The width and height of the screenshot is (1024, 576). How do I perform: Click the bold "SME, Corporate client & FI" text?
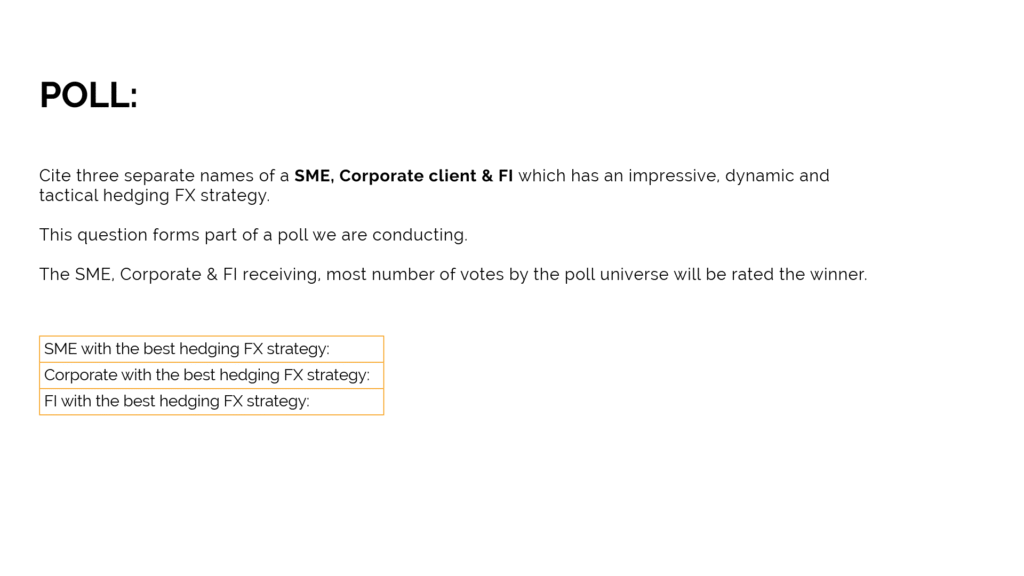[x=403, y=176]
